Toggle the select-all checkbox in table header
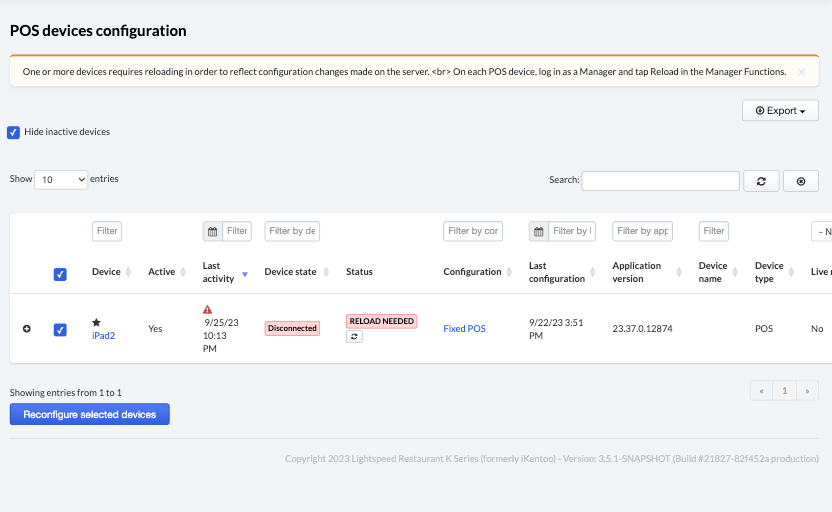Image resolution: width=832 pixels, height=512 pixels. click(x=60, y=274)
